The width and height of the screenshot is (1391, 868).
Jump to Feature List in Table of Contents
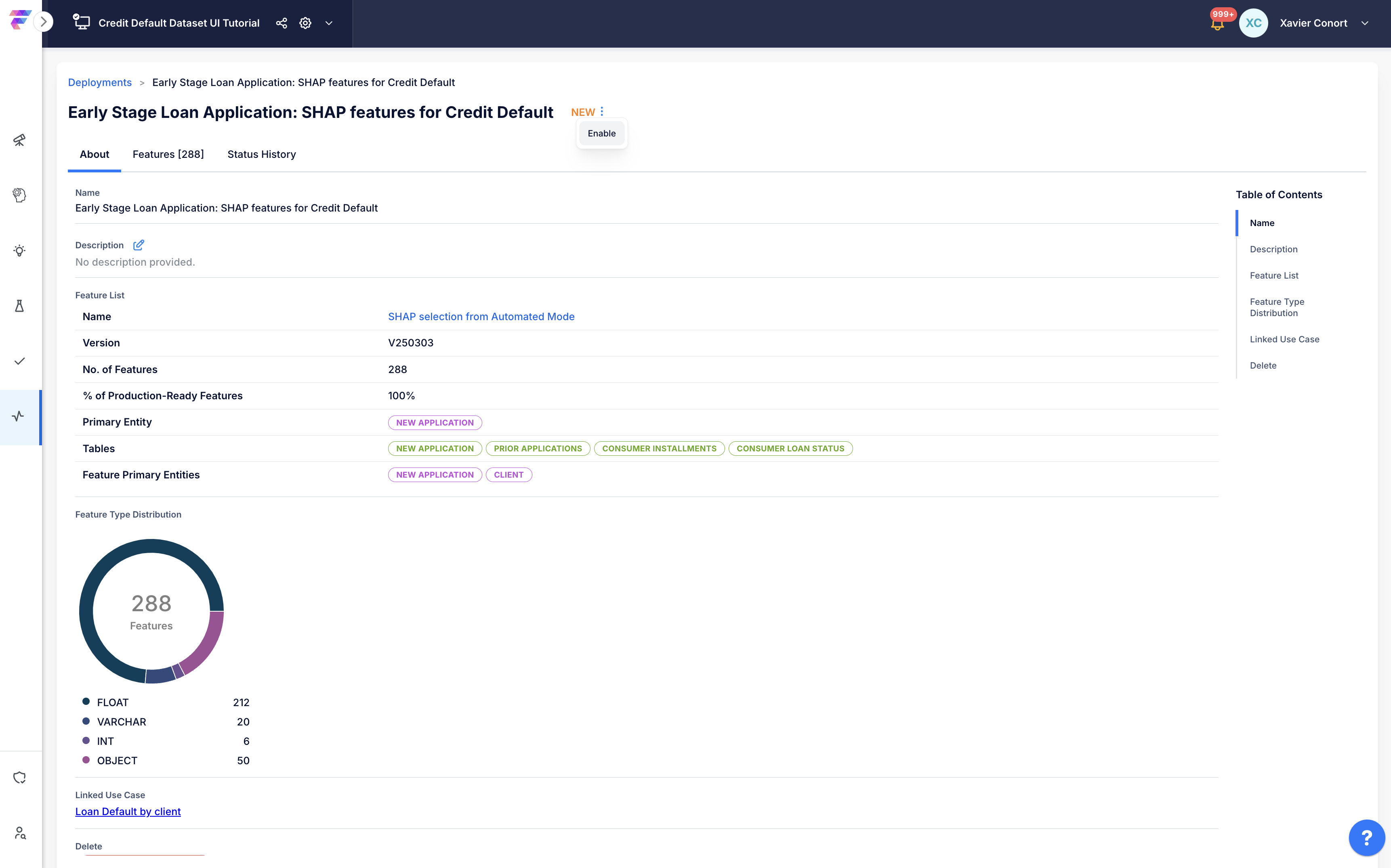point(1274,276)
